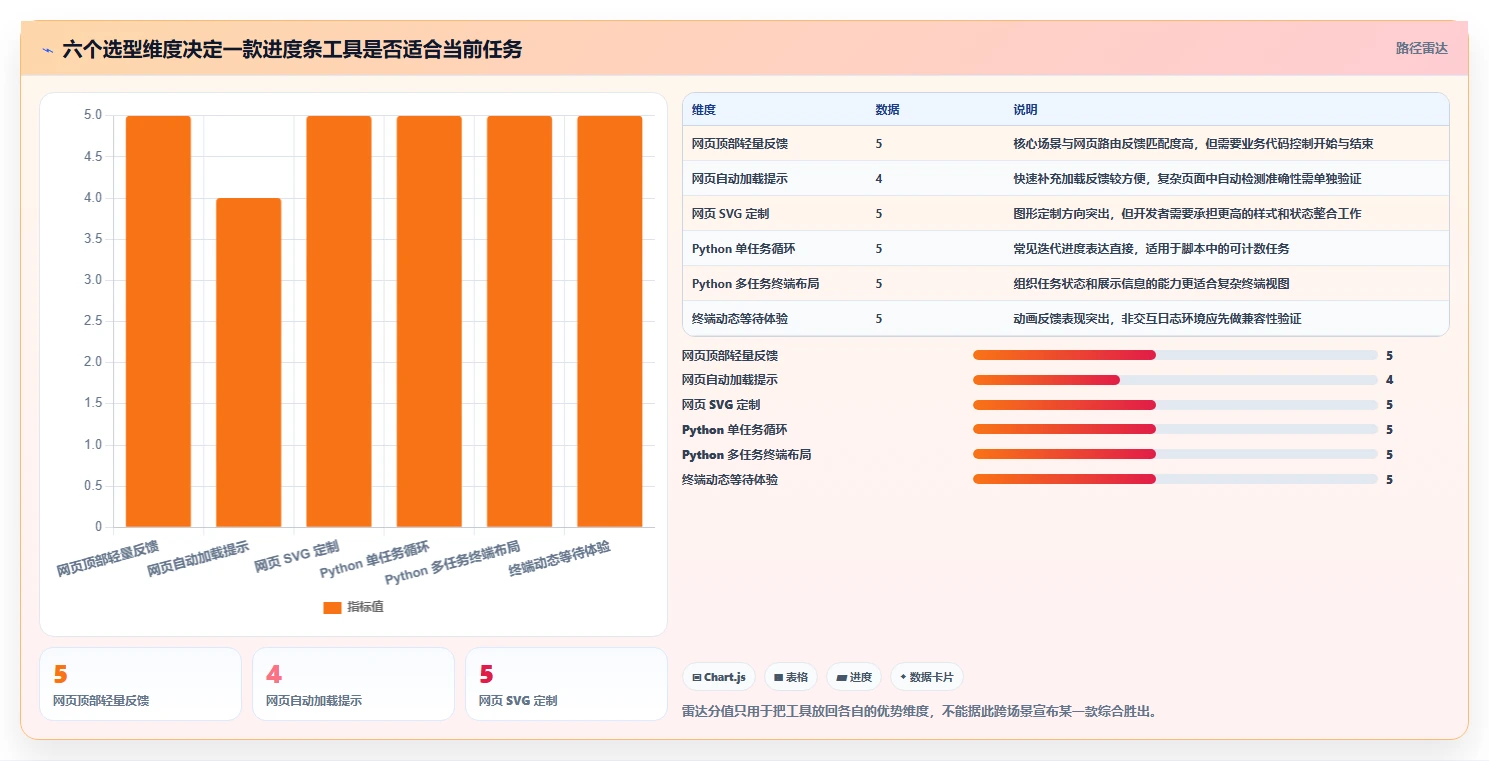Click the 路径雷达 label in the header
The image size is (1489, 761).
(1421, 48)
